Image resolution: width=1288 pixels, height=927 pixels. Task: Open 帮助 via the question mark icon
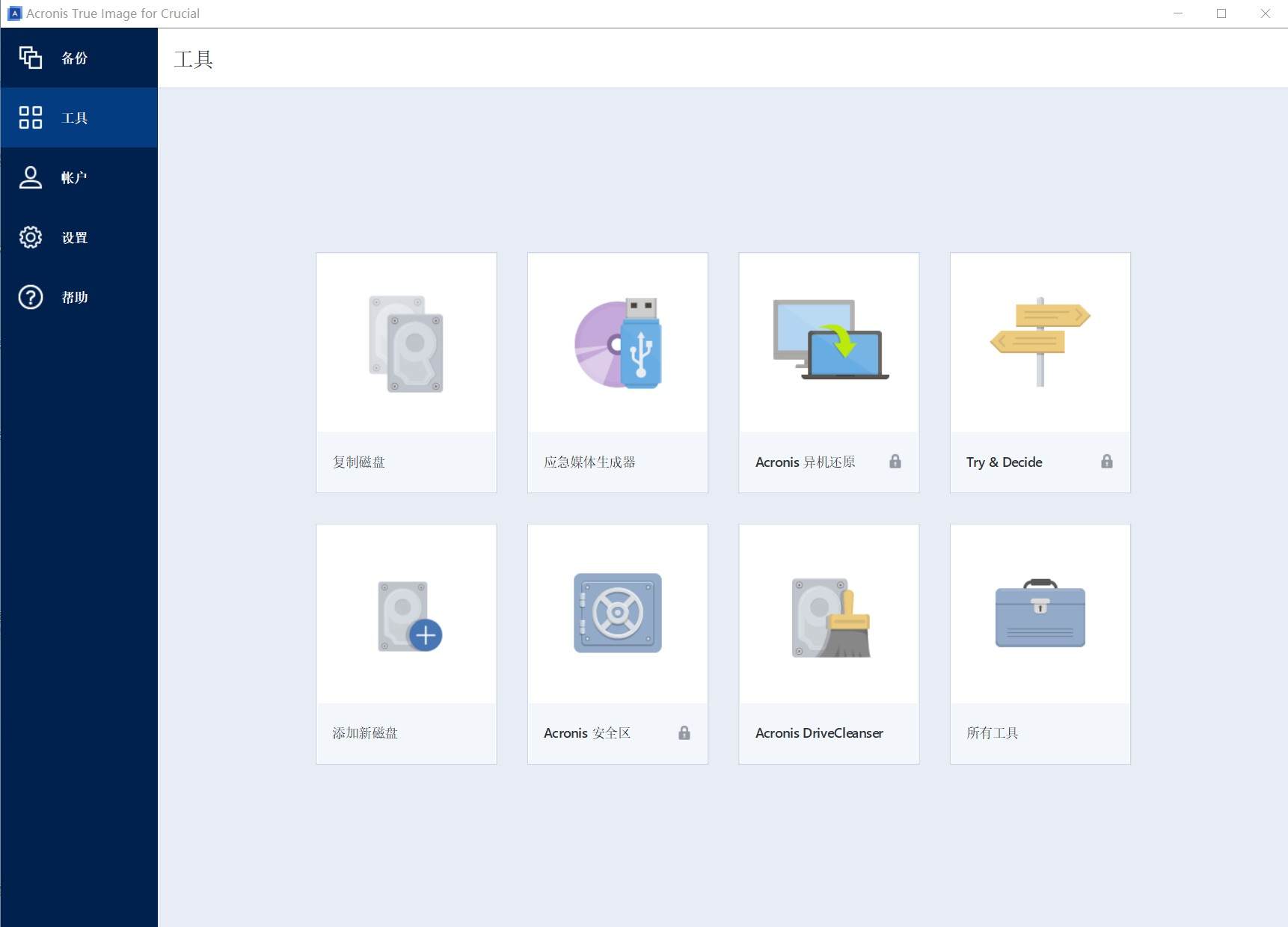[28, 297]
